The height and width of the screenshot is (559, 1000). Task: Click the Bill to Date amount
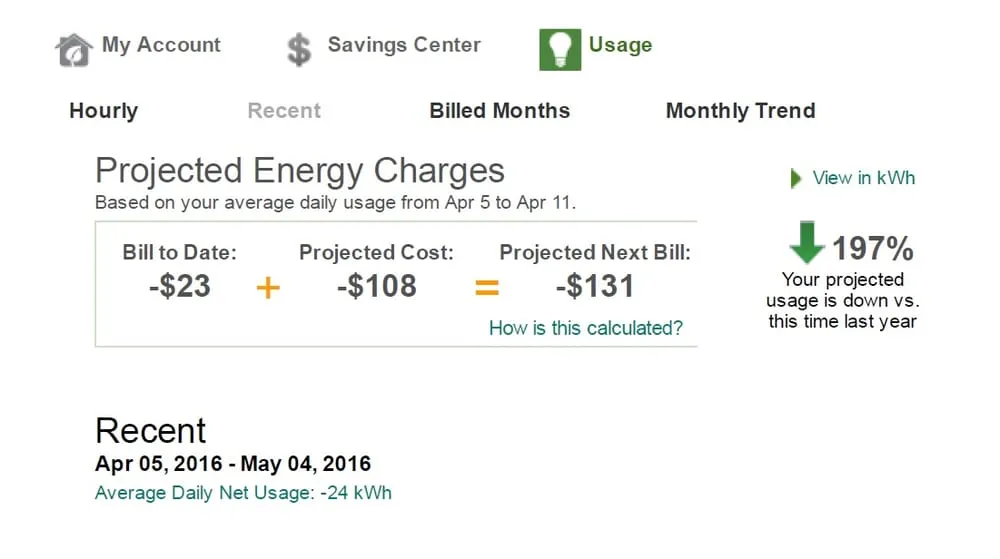click(180, 286)
